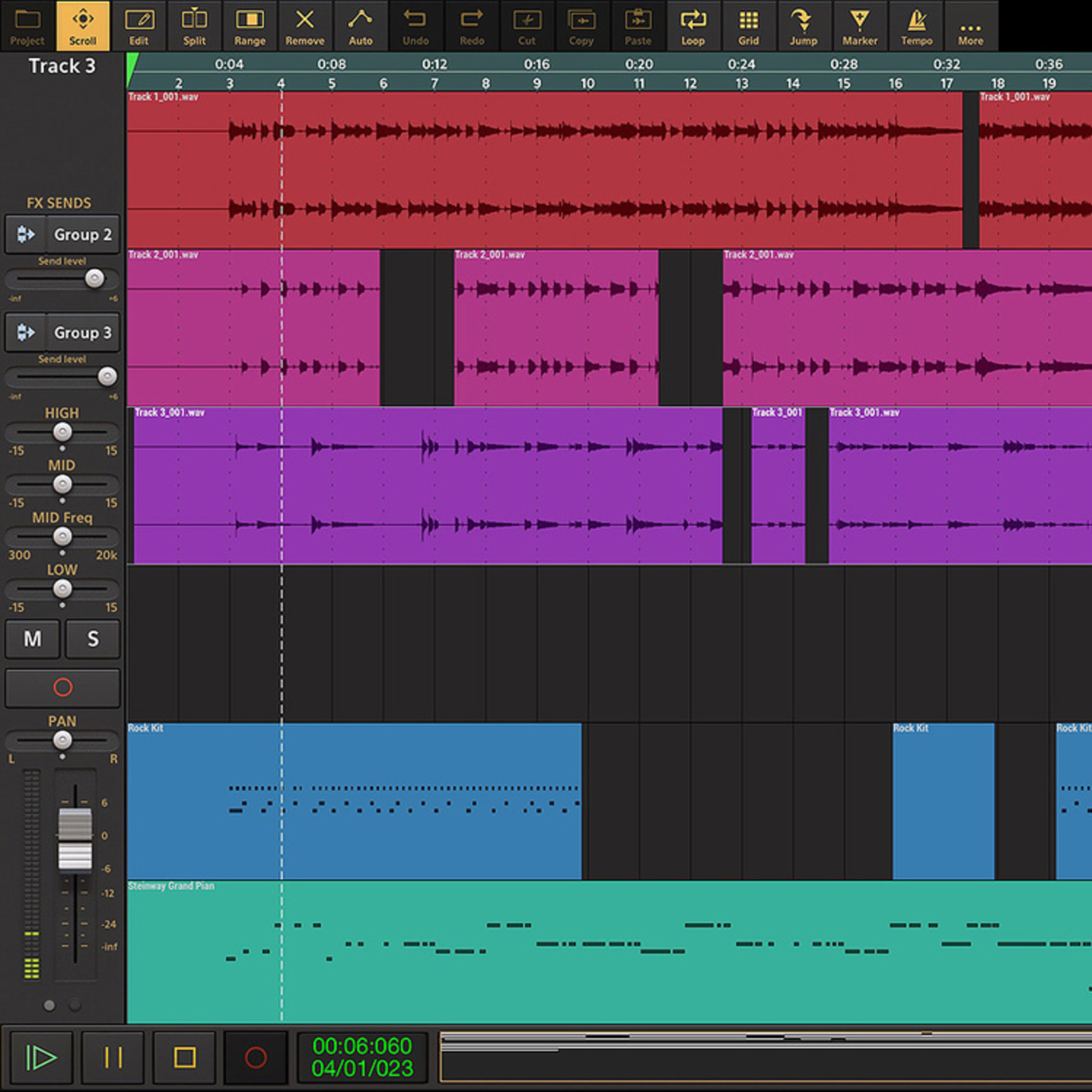1092x1092 pixels.
Task: Pause playback
Action: pyautogui.click(x=113, y=1057)
